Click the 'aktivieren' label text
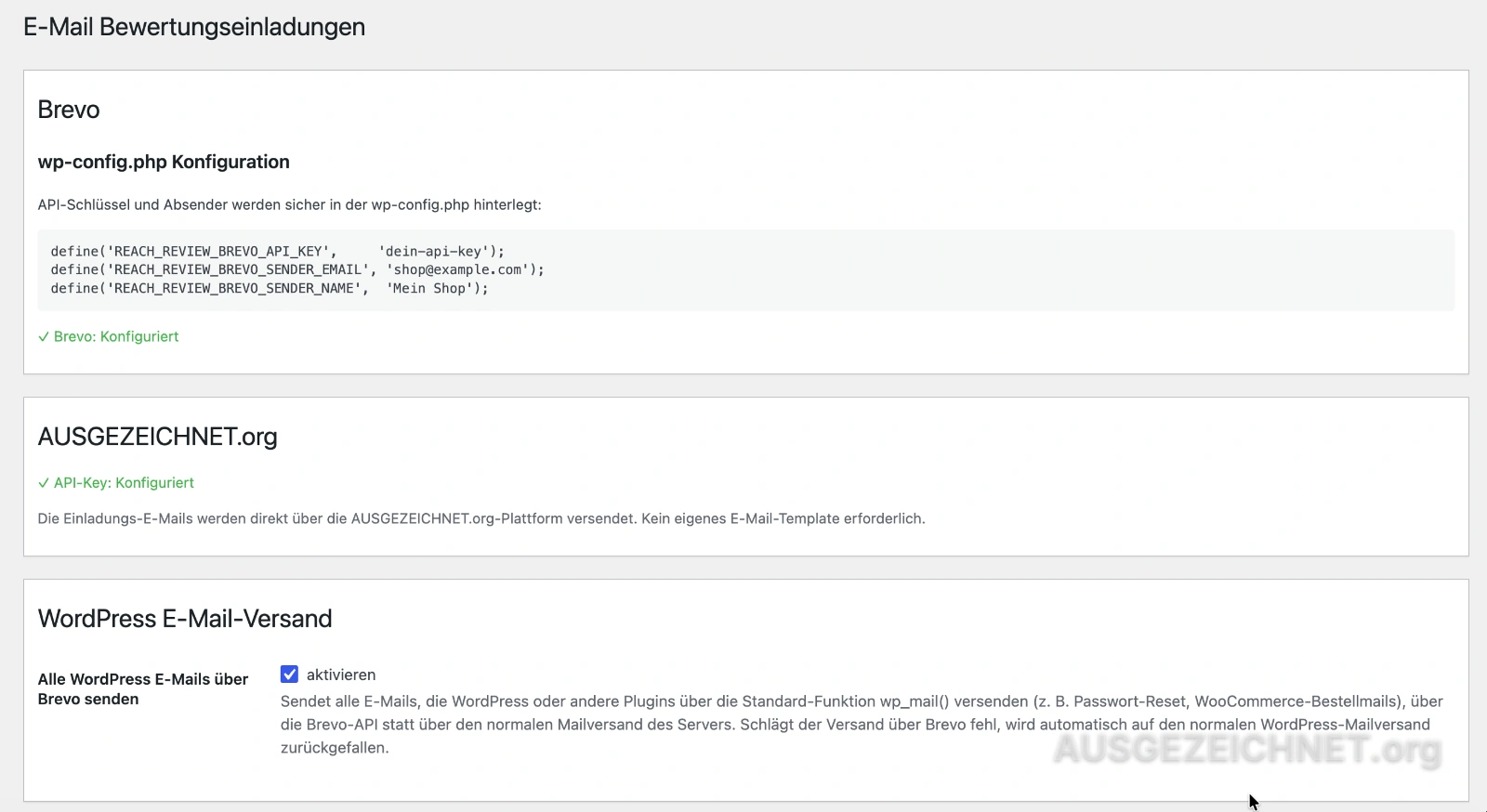 (341, 674)
